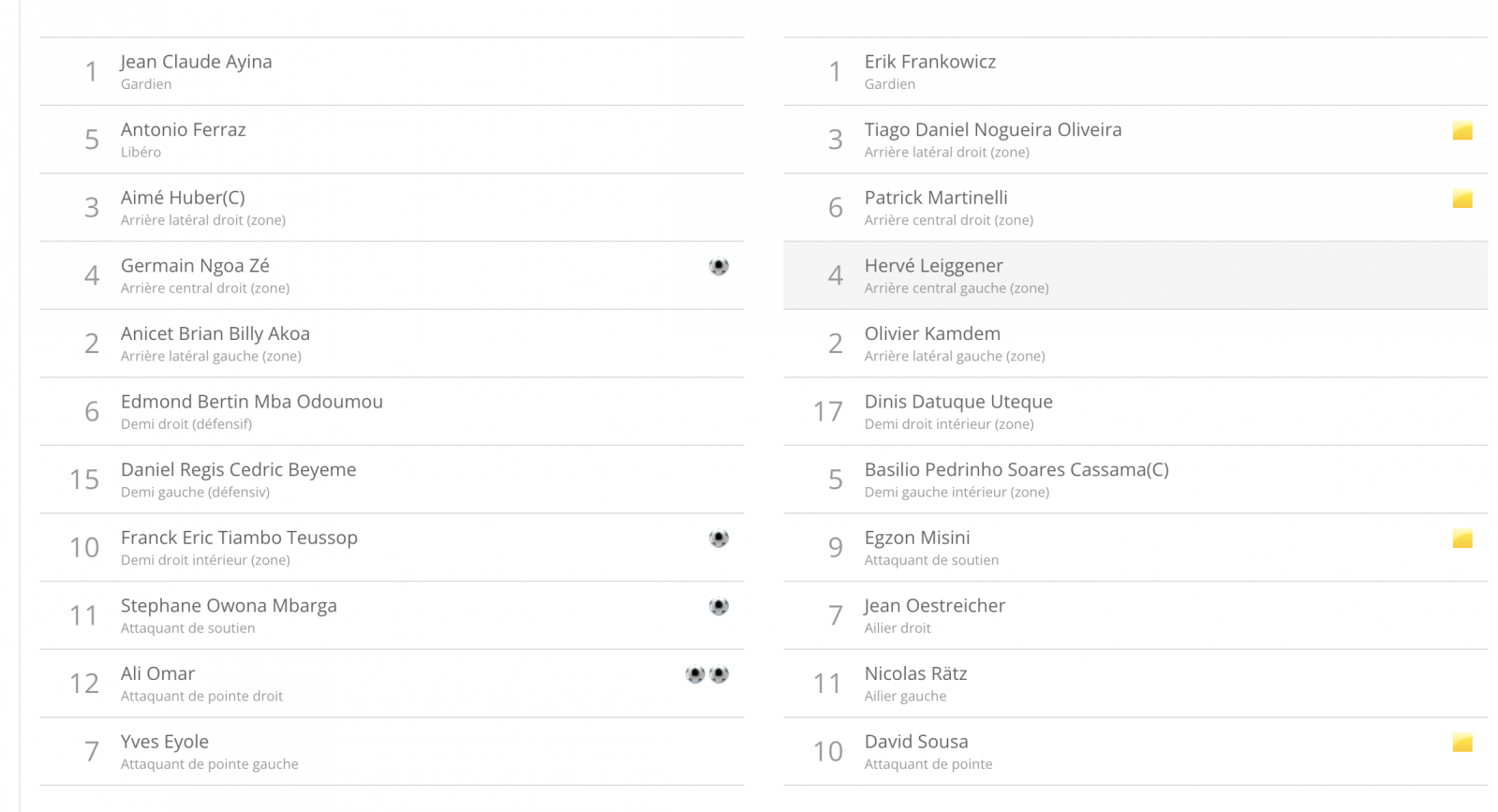The image size is (1498, 812).
Task: Click David Sousa's yellow card icon
Action: tap(1462, 743)
